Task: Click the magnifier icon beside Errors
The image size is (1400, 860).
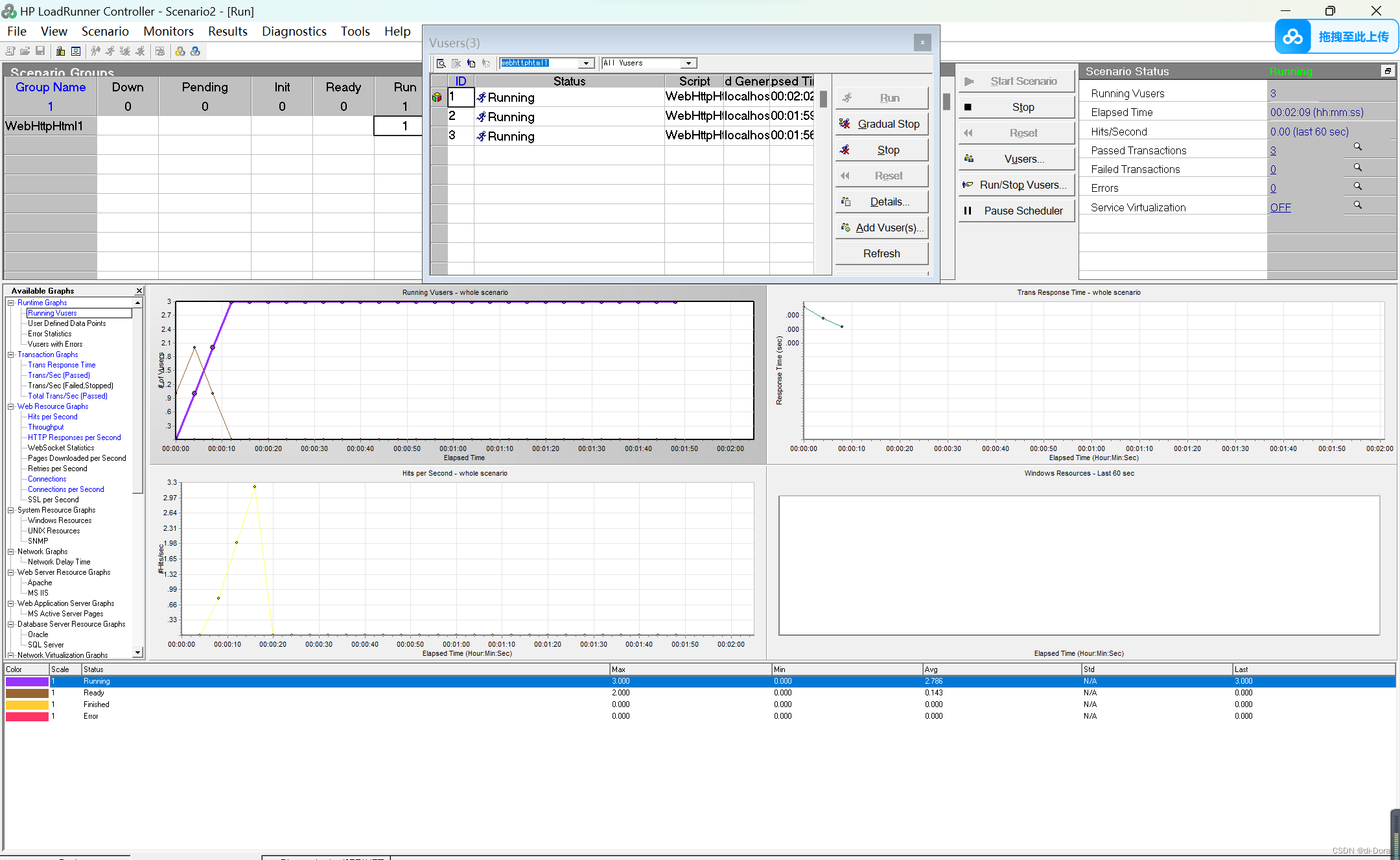Action: coord(1357,186)
